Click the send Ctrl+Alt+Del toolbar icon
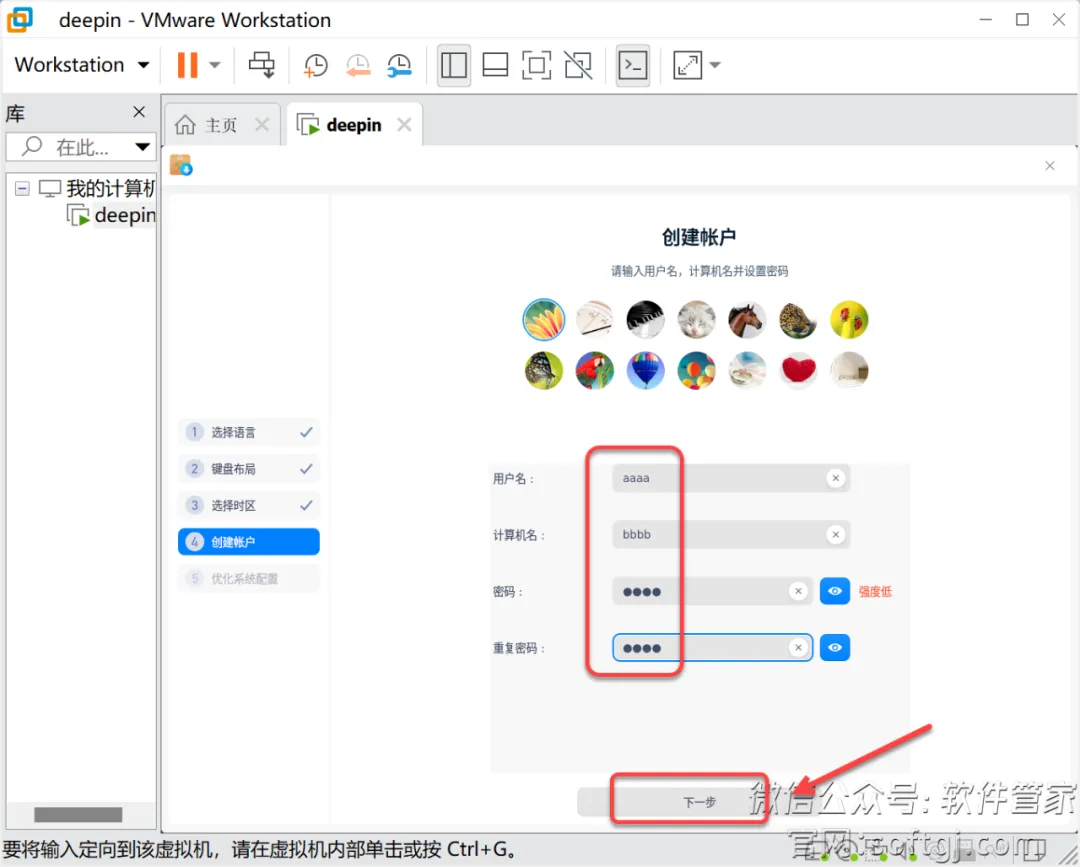Viewport: 1080px width, 867px height. [x=262, y=65]
